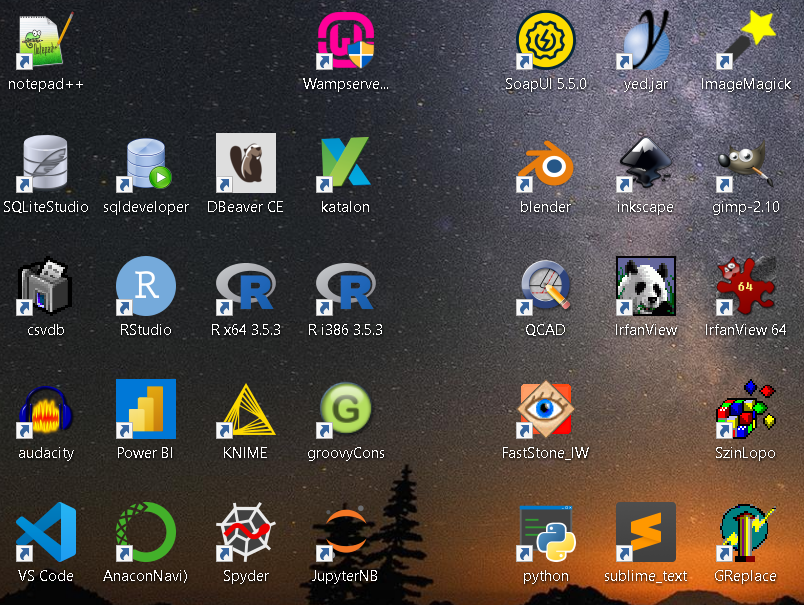Click the Spyder web icon
Viewport: 804px width, 605px height.
pyautogui.click(x=246, y=532)
